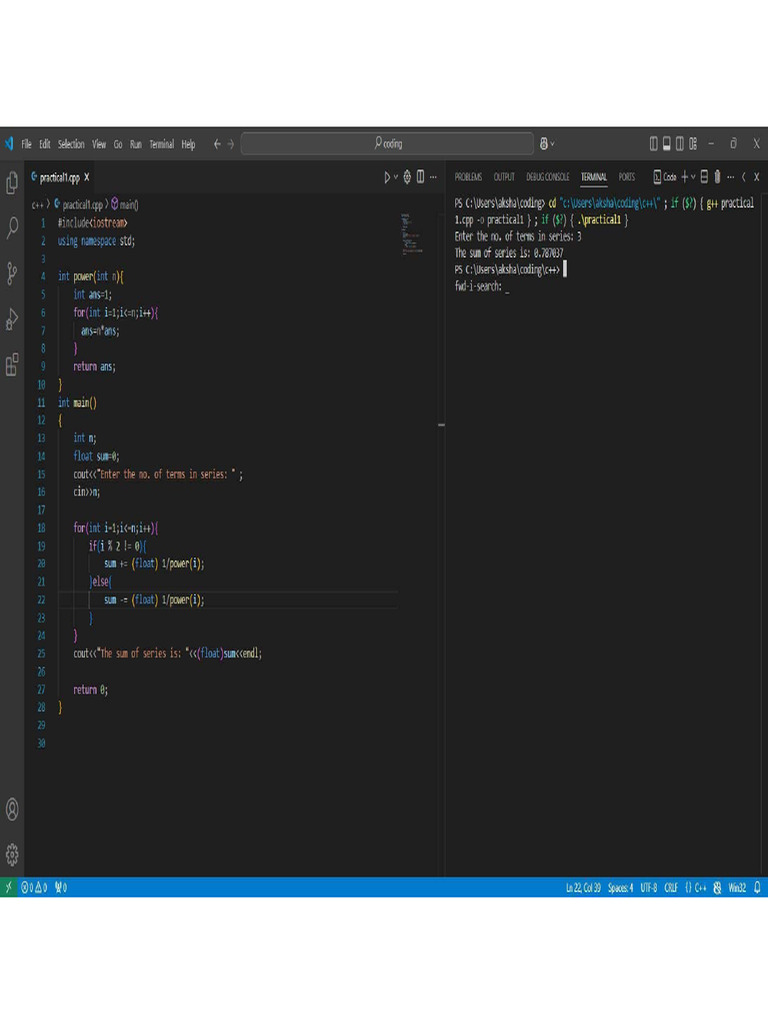Open the Manage gear icon
Image resolution: width=768 pixels, height=1024 pixels.
click(x=12, y=854)
